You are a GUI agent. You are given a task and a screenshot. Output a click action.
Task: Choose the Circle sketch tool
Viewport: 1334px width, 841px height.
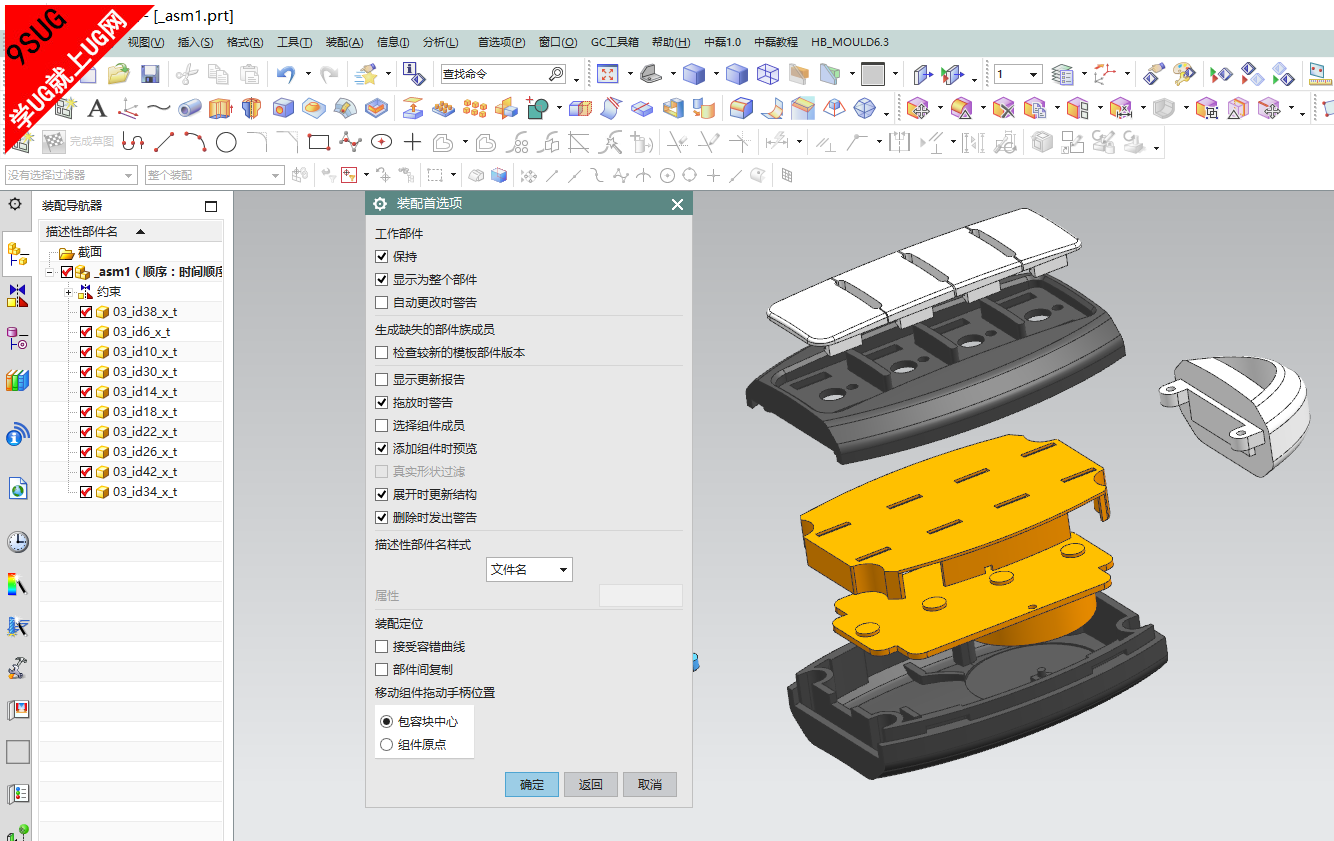pyautogui.click(x=226, y=142)
